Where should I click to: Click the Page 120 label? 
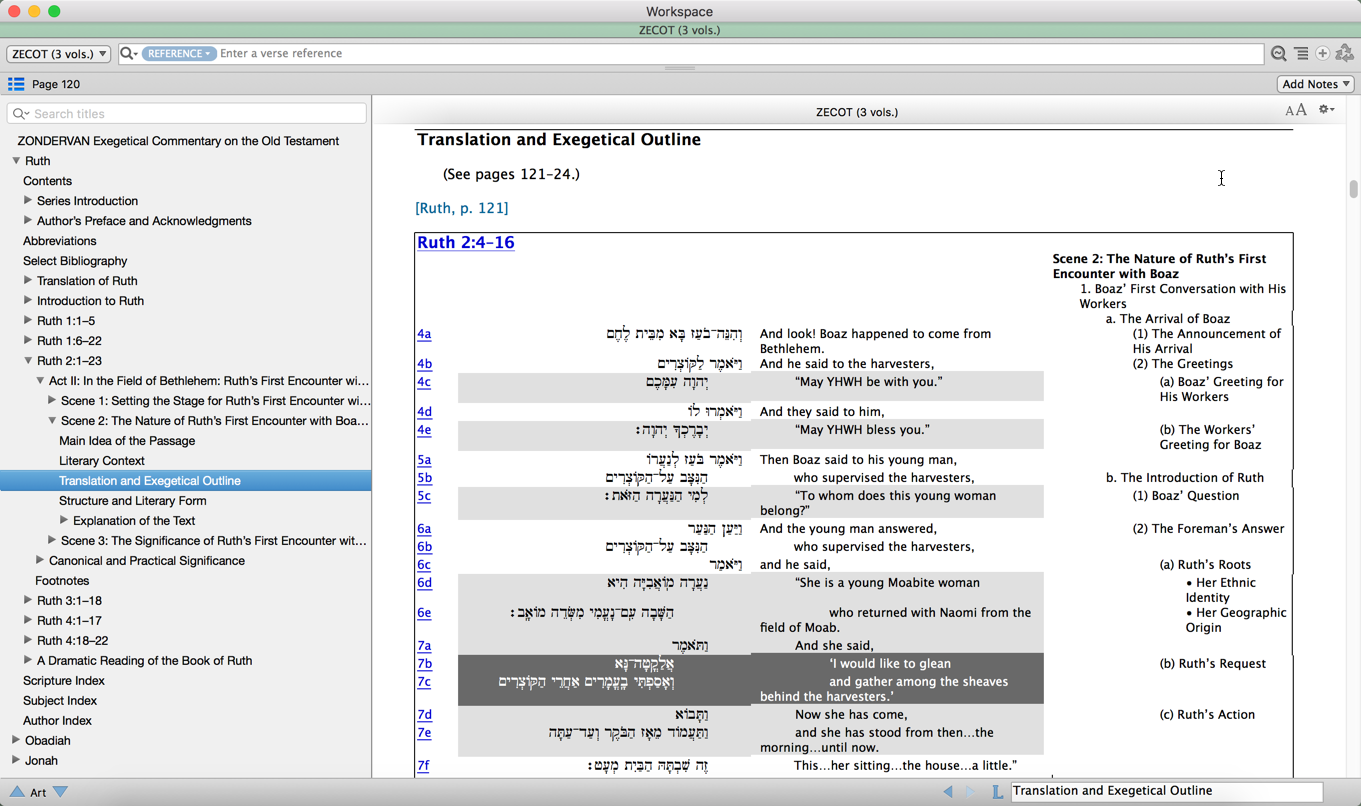tap(56, 84)
